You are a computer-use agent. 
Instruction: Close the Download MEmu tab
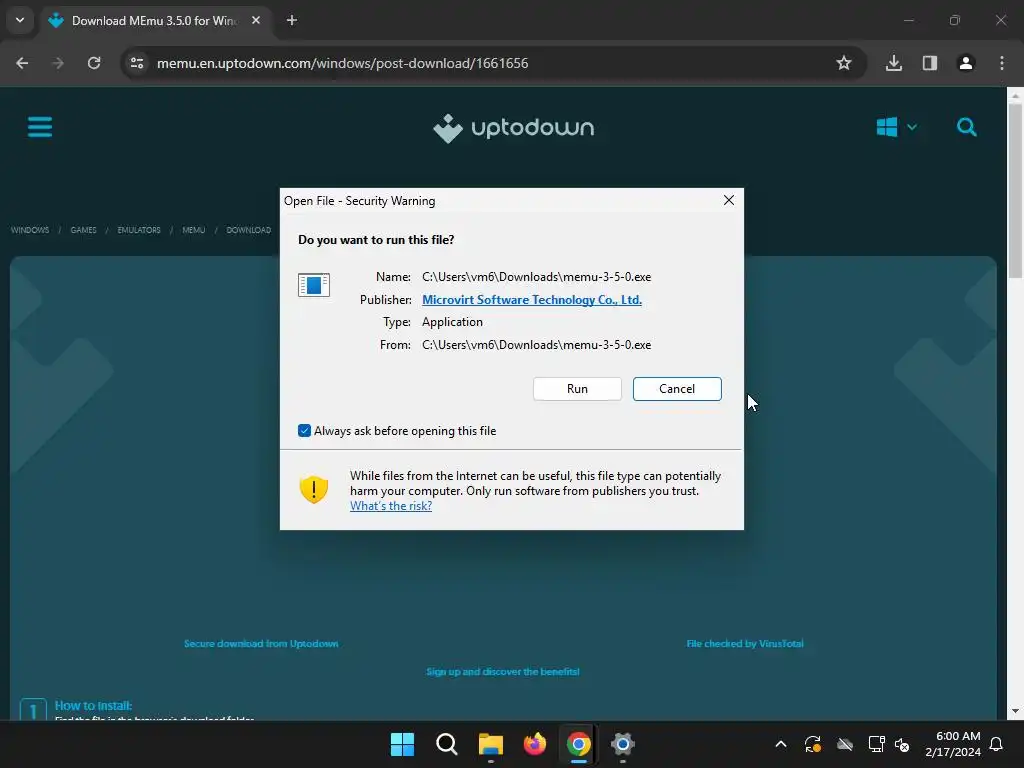click(256, 21)
